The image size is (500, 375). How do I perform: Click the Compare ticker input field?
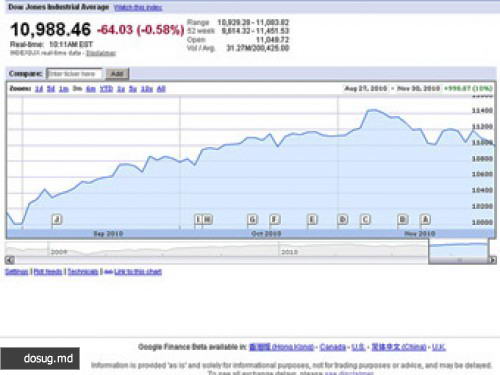(75, 74)
